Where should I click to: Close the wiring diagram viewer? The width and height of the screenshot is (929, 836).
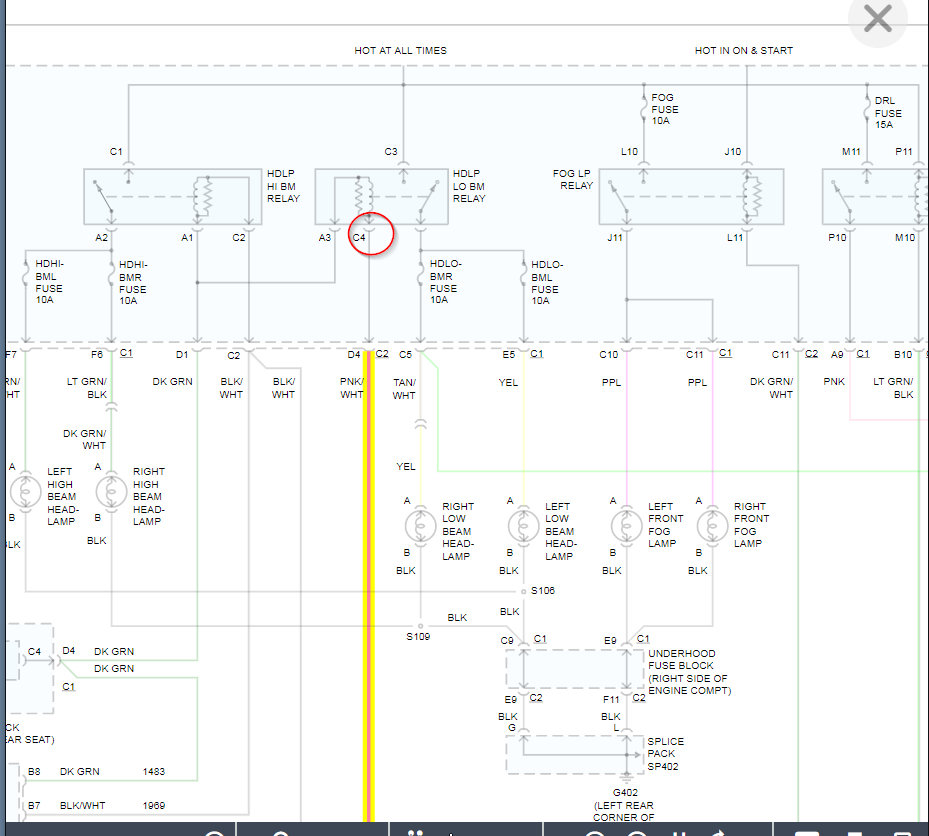(877, 19)
